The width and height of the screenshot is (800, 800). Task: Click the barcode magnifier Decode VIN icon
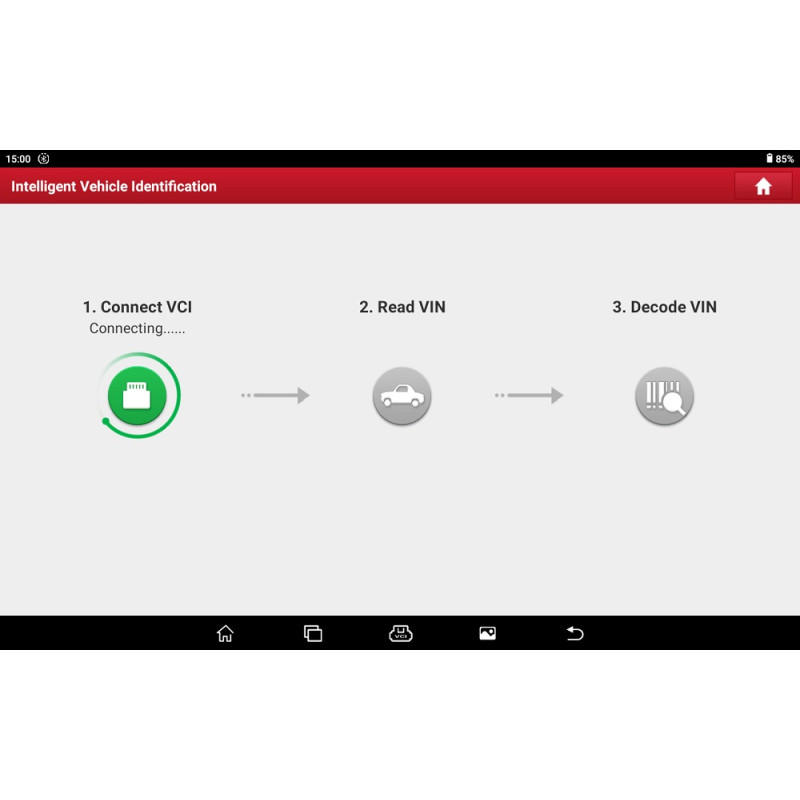pyautogui.click(x=664, y=396)
